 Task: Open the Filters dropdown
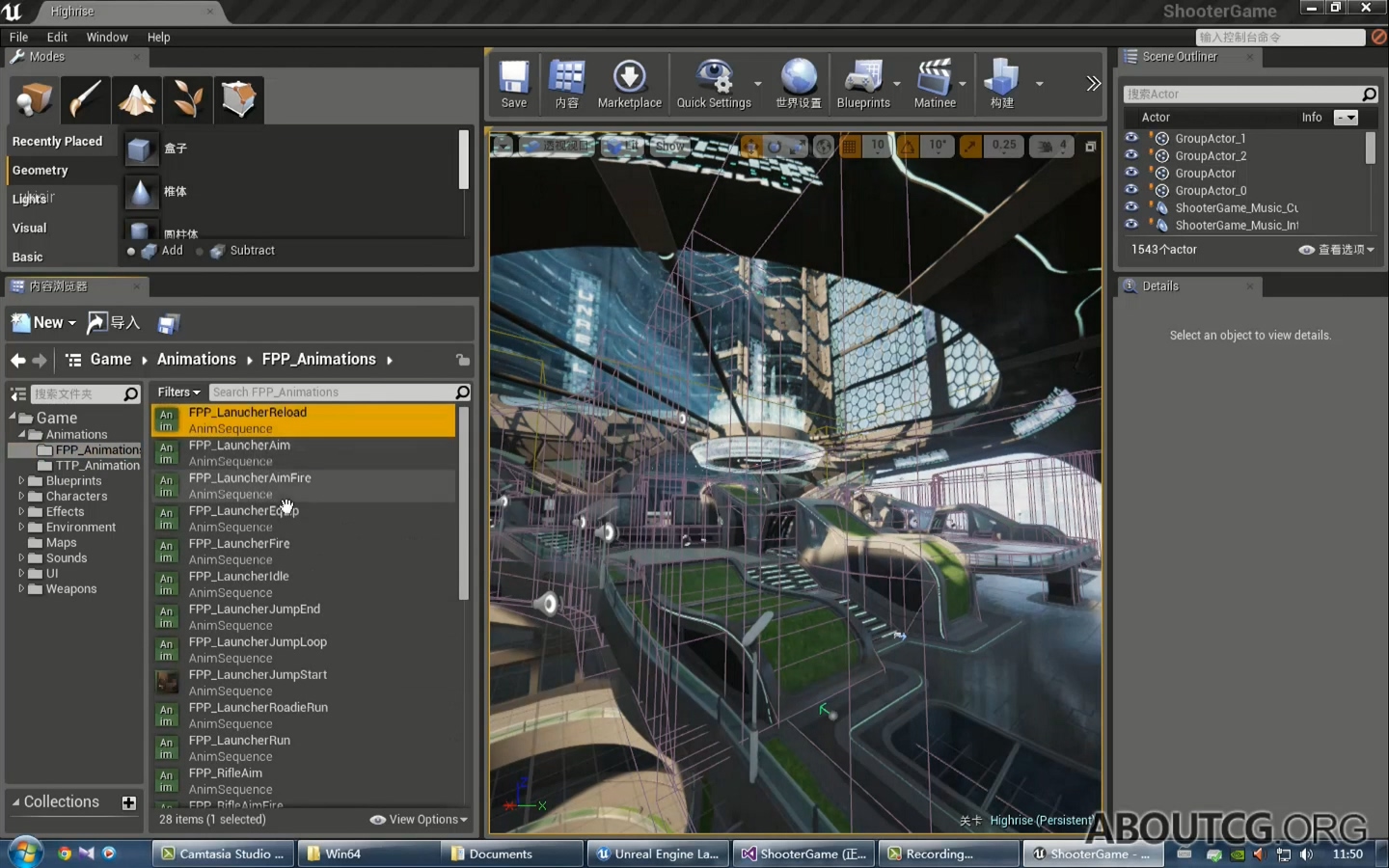point(178,393)
